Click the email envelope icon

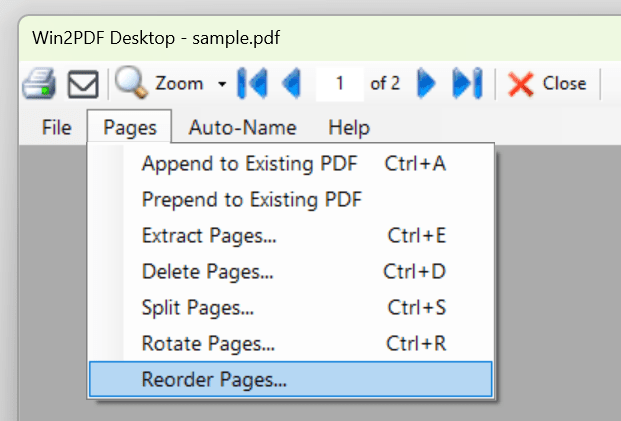click(x=82, y=85)
